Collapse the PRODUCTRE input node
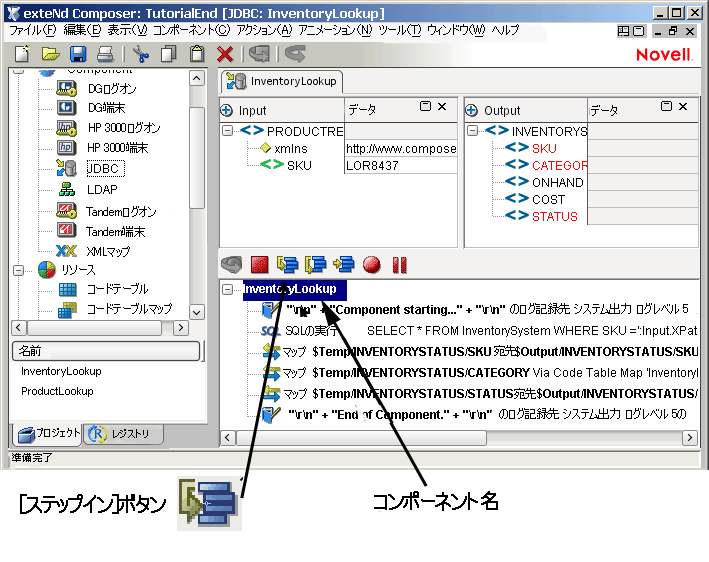709x562 pixels. (x=227, y=131)
